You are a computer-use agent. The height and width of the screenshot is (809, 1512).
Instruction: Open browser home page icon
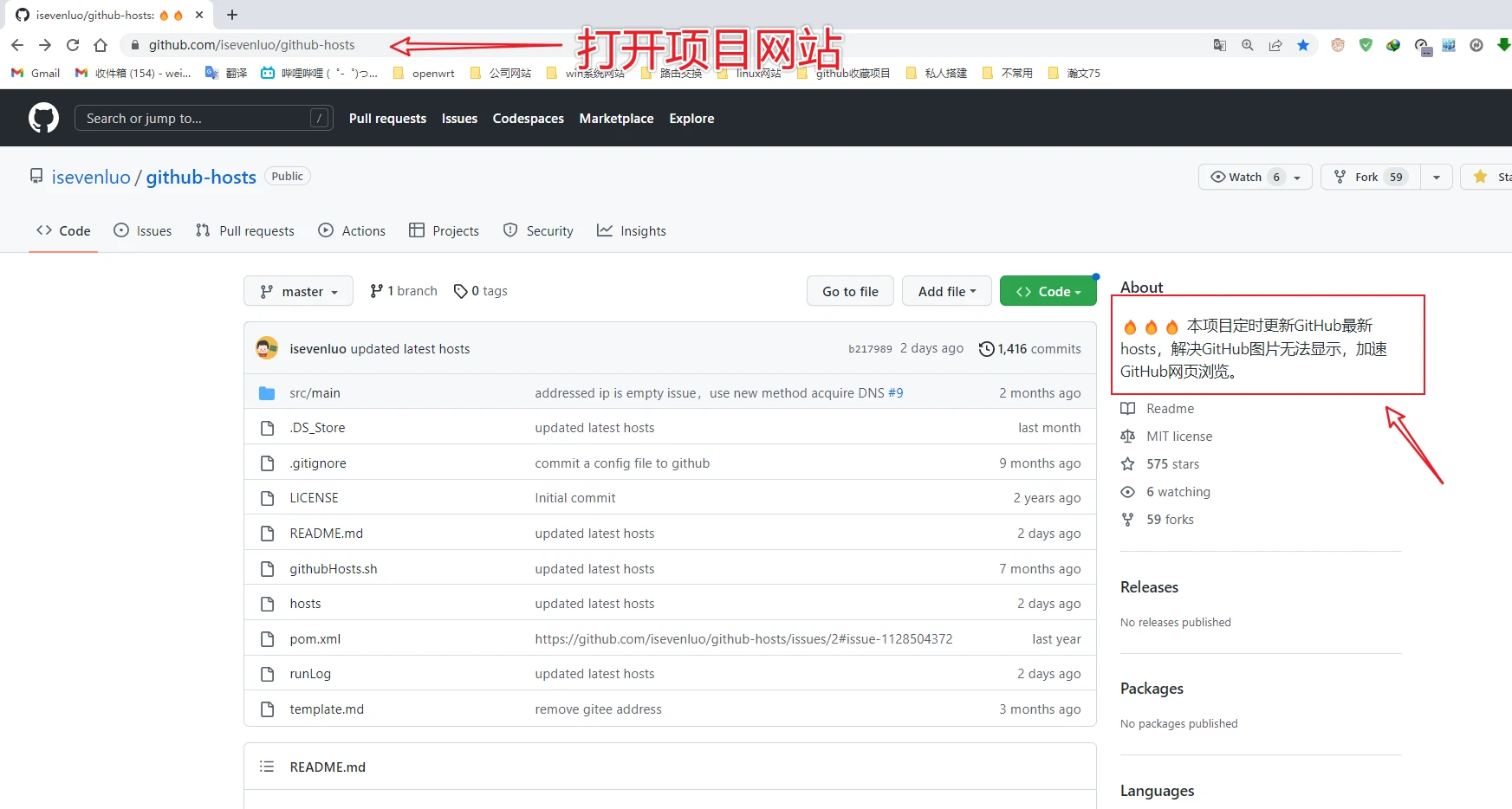coord(101,45)
